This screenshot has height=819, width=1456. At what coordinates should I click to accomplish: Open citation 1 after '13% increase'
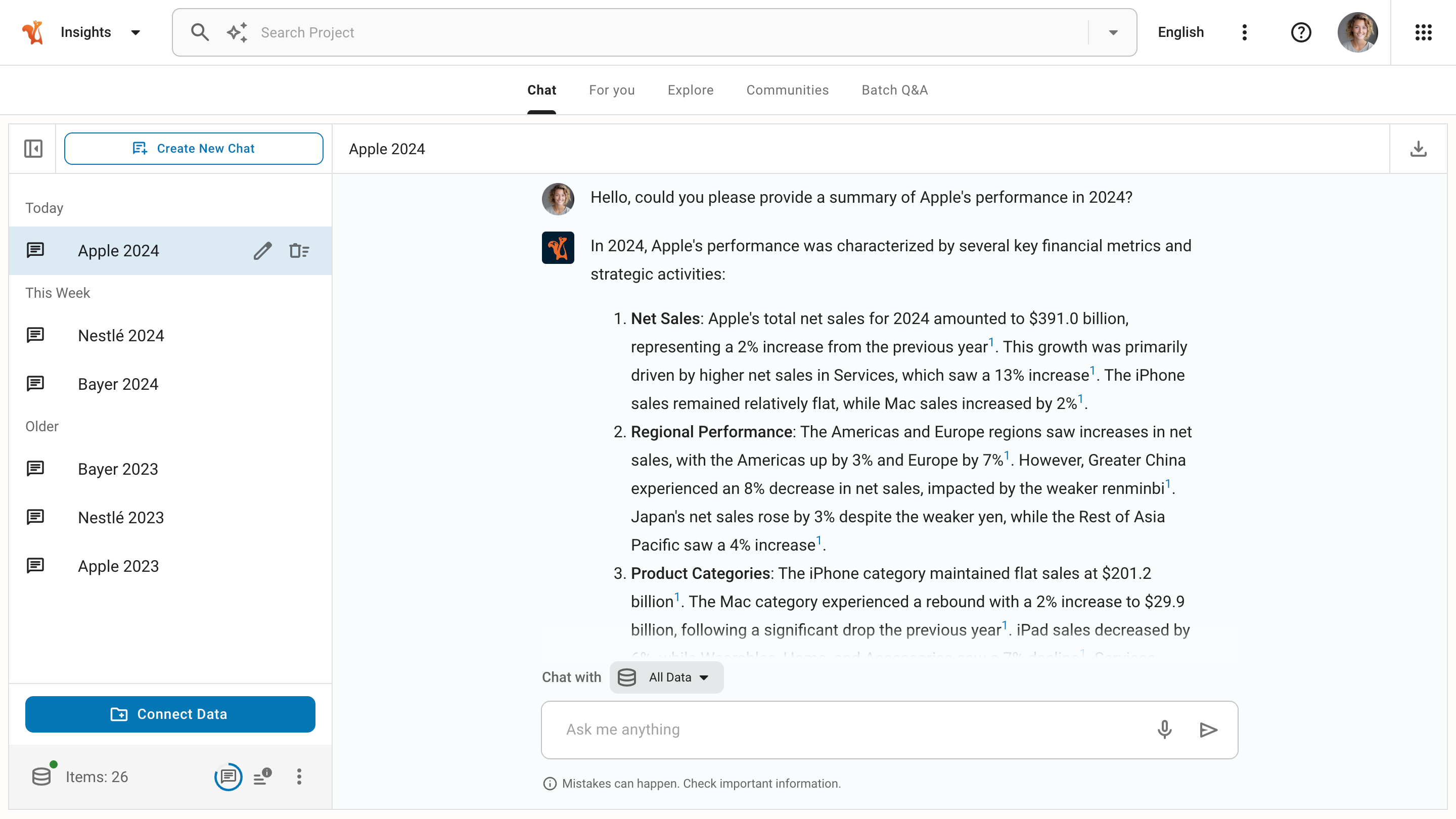(x=1093, y=370)
